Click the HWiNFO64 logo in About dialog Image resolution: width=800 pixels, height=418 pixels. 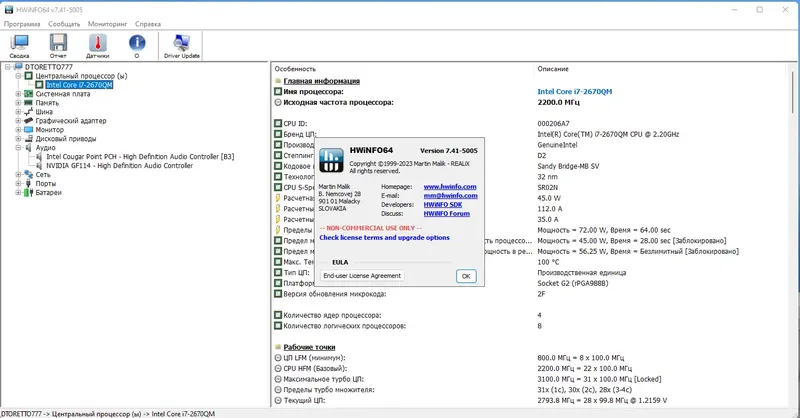[331, 160]
